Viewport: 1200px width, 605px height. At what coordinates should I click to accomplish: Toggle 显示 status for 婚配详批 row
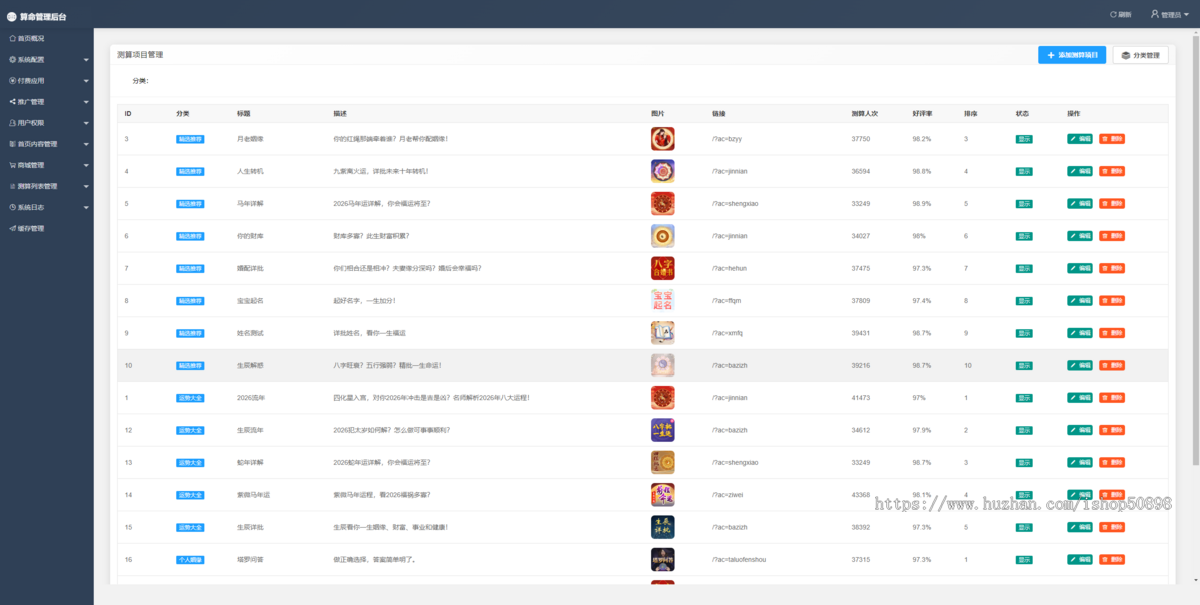click(1024, 268)
